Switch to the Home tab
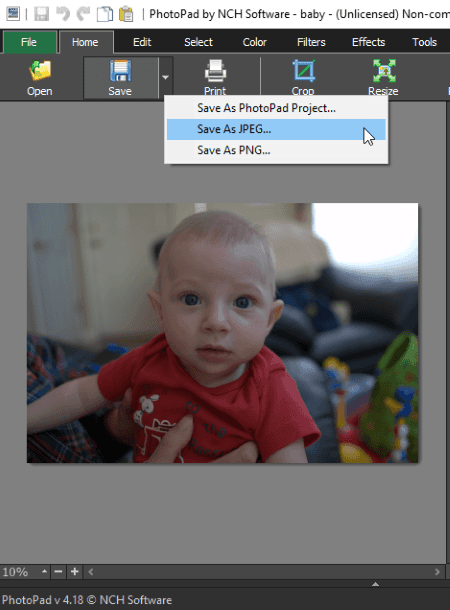 [x=86, y=42]
